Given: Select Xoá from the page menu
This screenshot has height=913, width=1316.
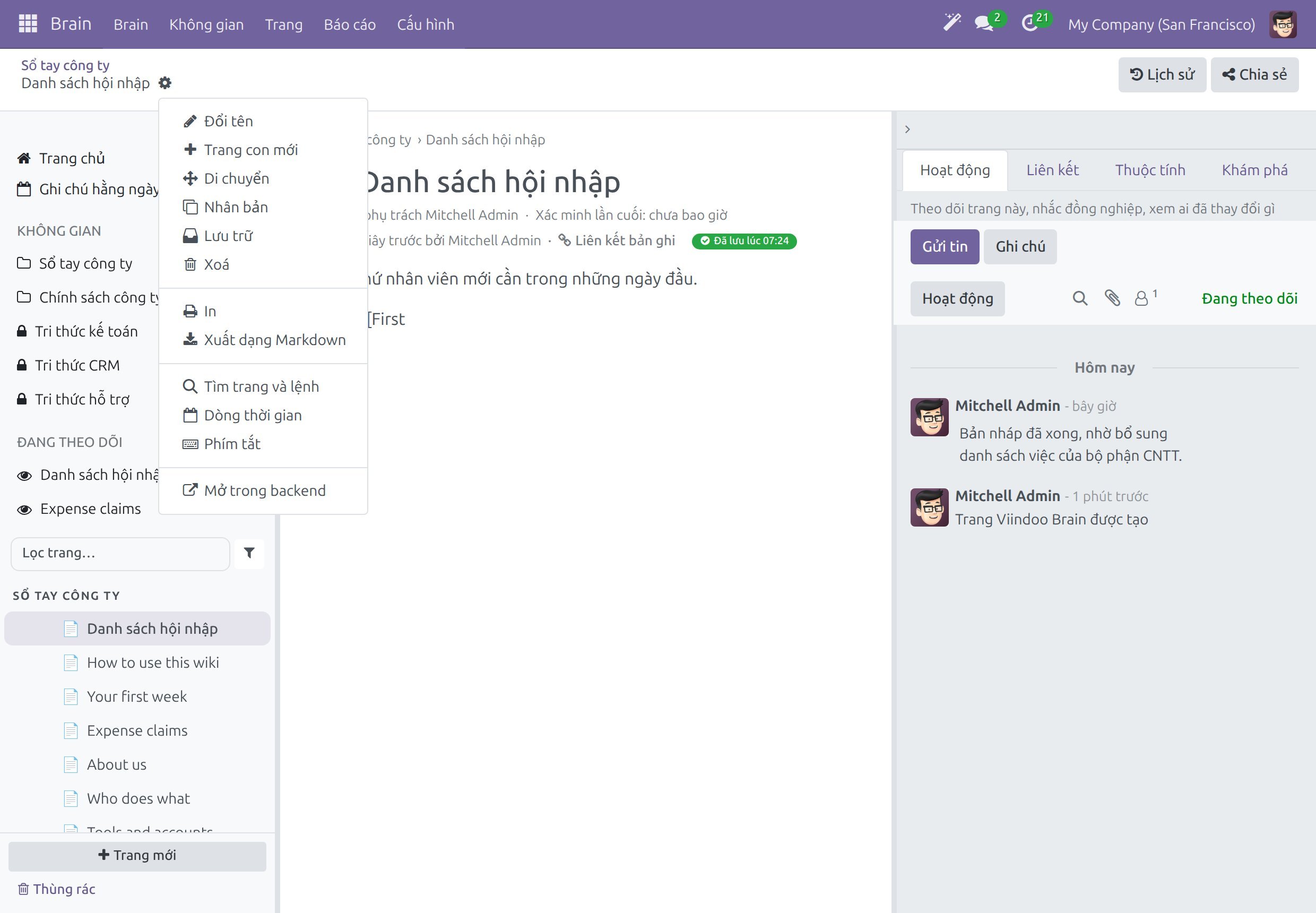Looking at the screenshot, I should [x=263, y=264].
